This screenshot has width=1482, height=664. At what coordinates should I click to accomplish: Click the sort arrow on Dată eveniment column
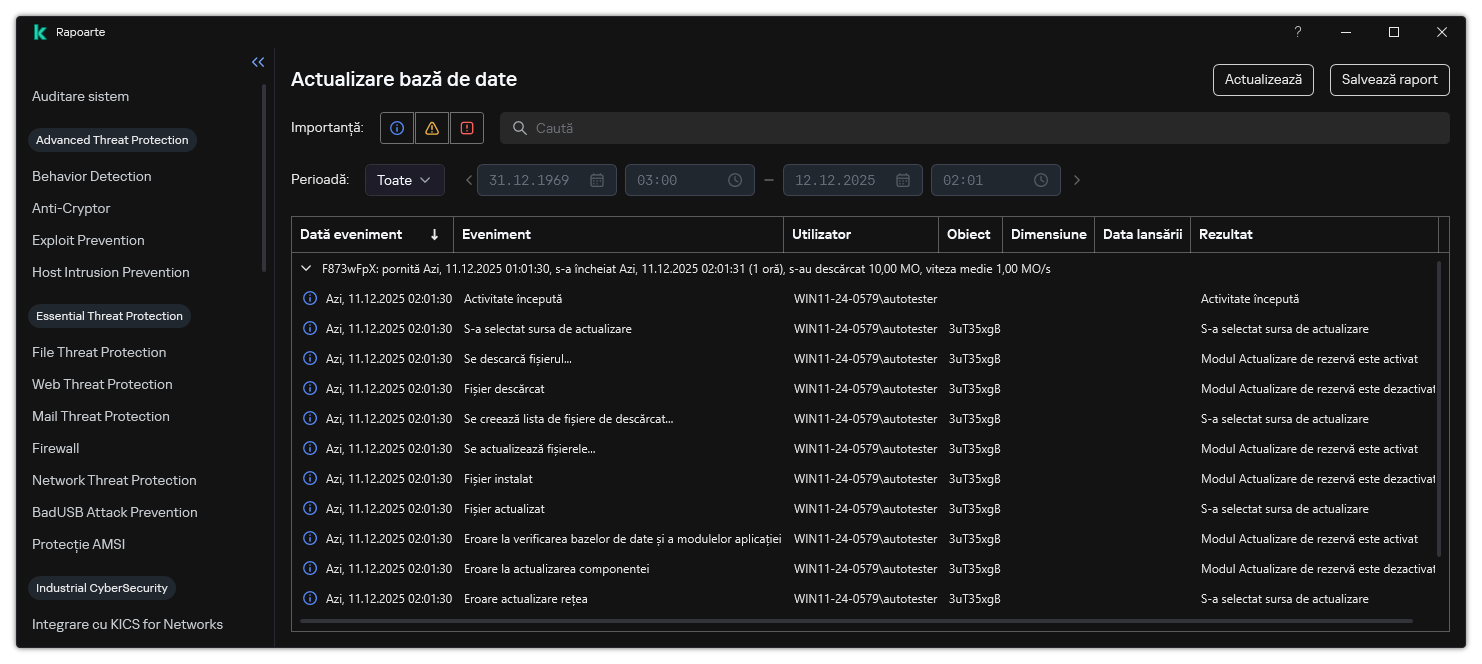coord(433,234)
